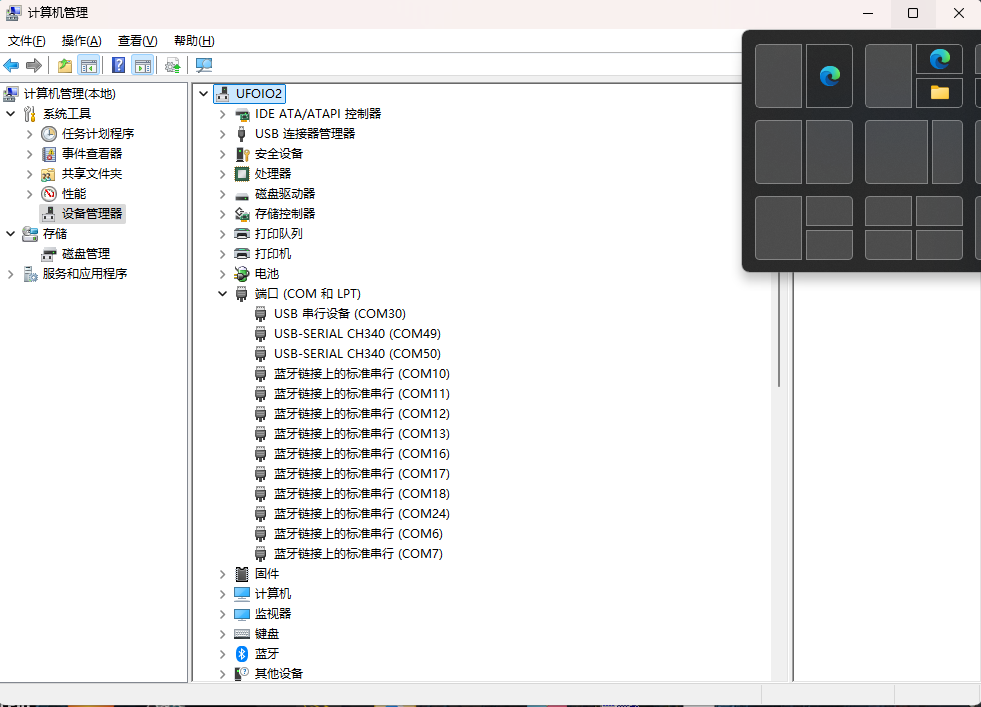Select 蓝牙链接上的标准串行 (COM10)
Viewport: 981px width, 707px height.
[x=362, y=374]
